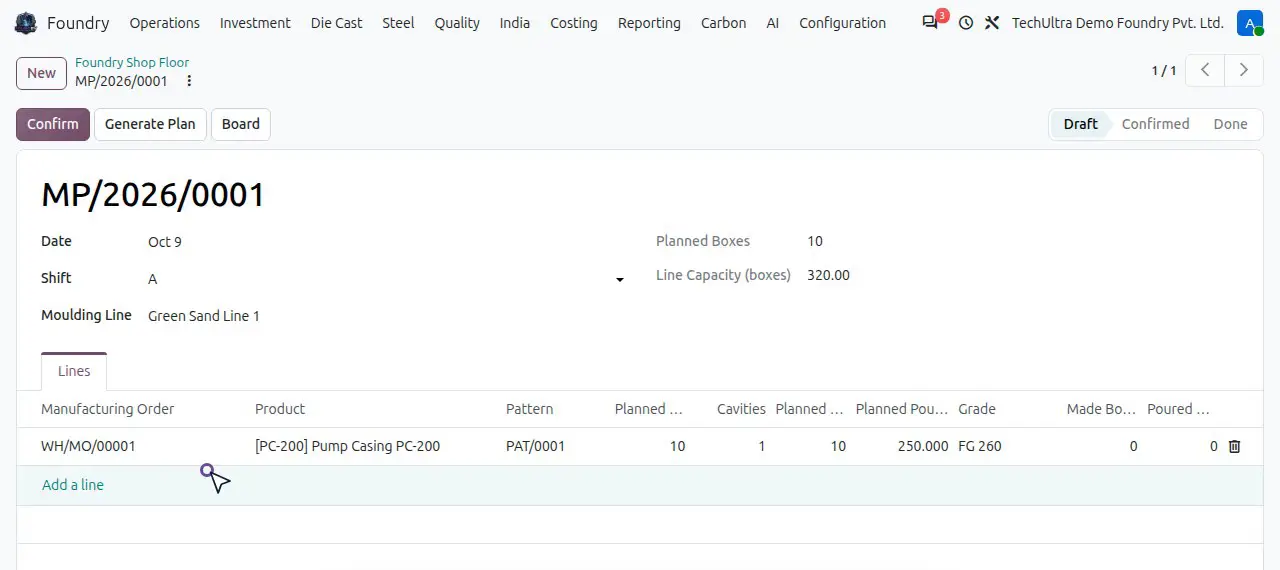Open the Carbon menu
The image size is (1280, 570).
coord(723,23)
